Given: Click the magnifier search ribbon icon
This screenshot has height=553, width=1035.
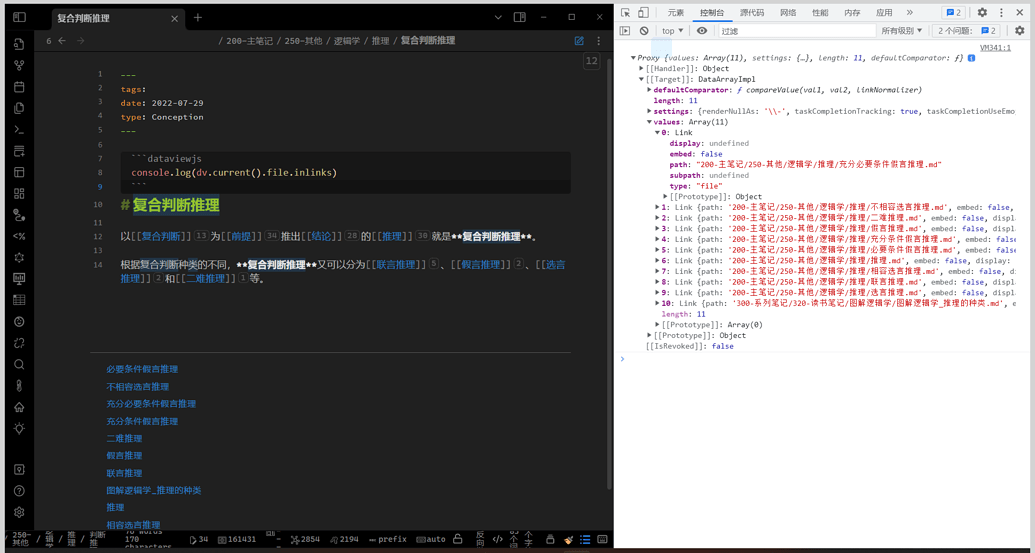Looking at the screenshot, I should pyautogui.click(x=19, y=364).
